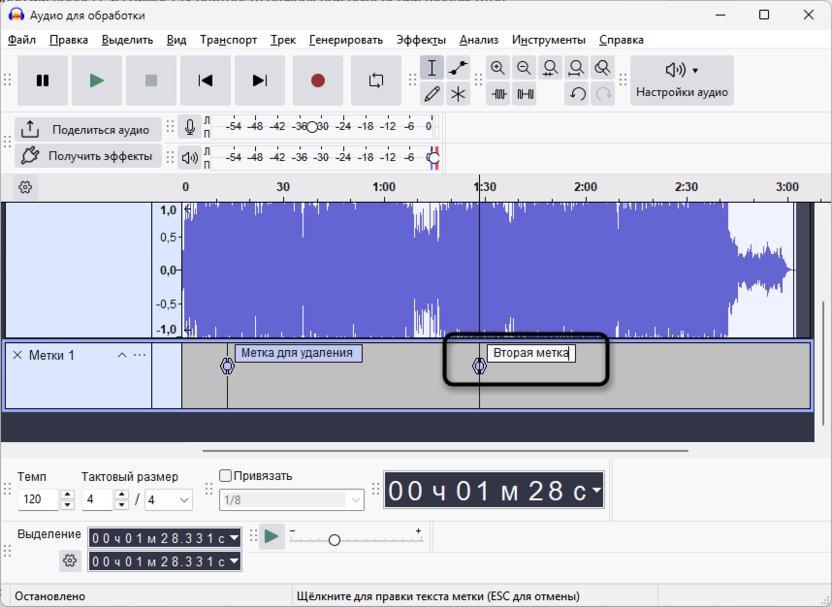Enable the Привязать snap checkbox
This screenshot has width=832, height=607.
coord(226,476)
